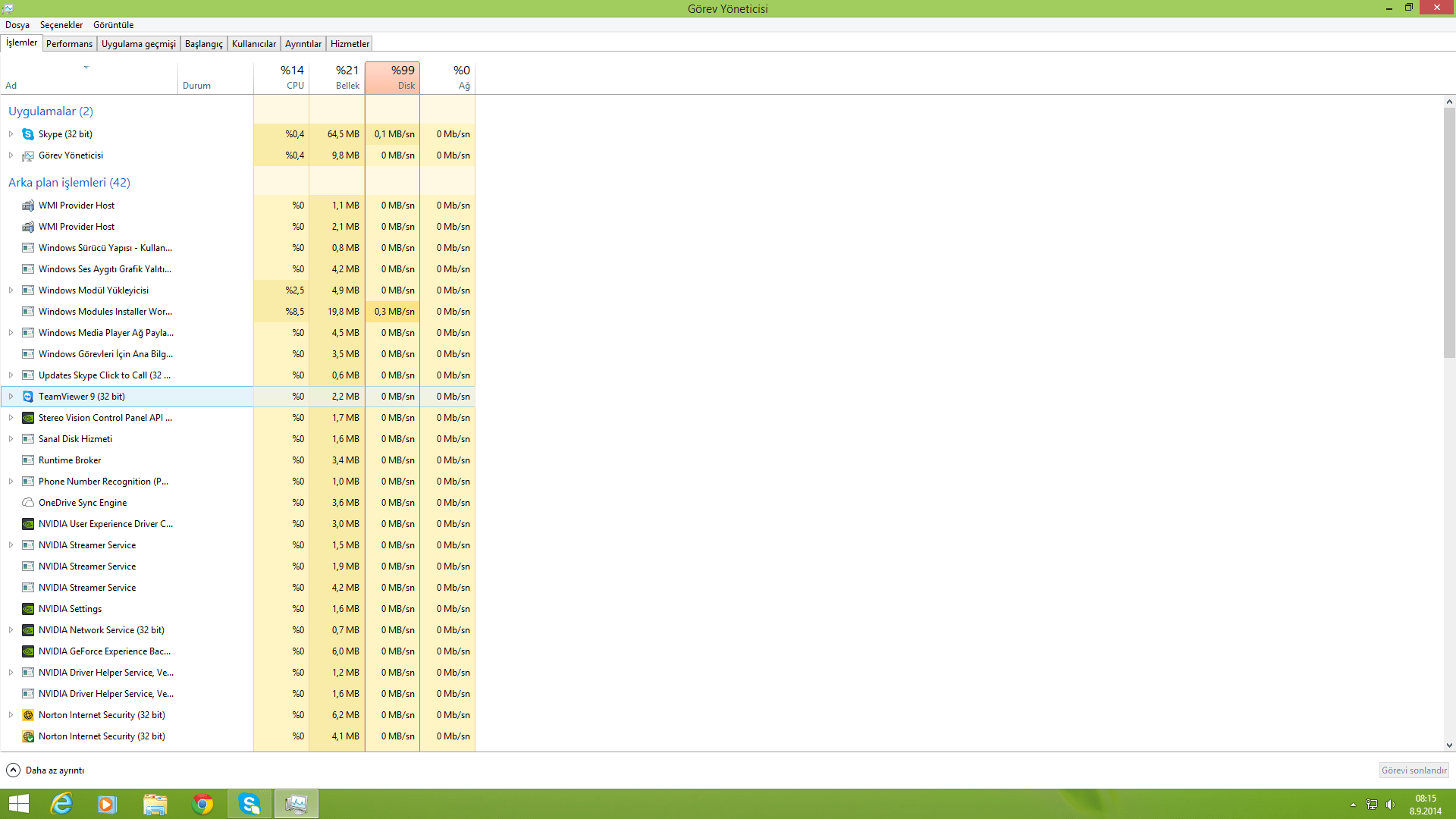The height and width of the screenshot is (819, 1456).
Task: Expand the Sanal Disk Hizmeti entry
Action: click(11, 439)
